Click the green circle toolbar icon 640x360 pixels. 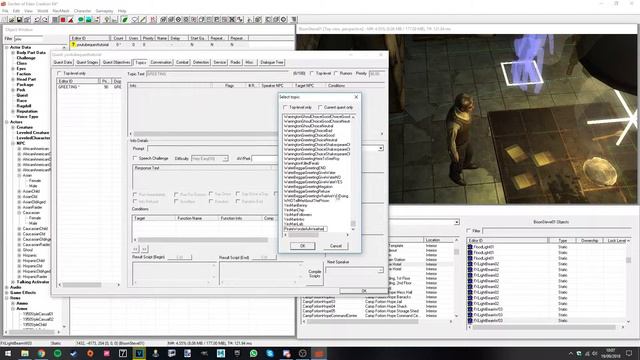[81, 20]
